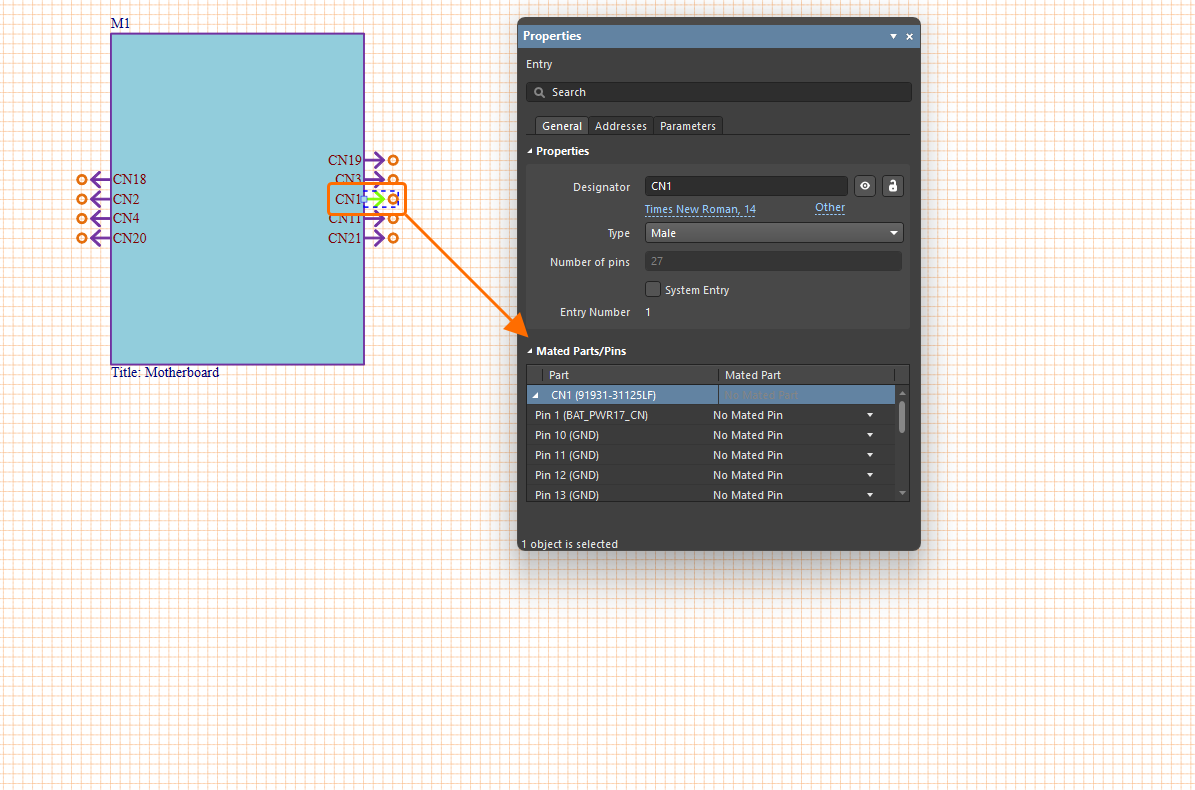Viewport: 1195px width, 790px height.
Task: Open the Type dropdown showing Male
Action: [774, 233]
